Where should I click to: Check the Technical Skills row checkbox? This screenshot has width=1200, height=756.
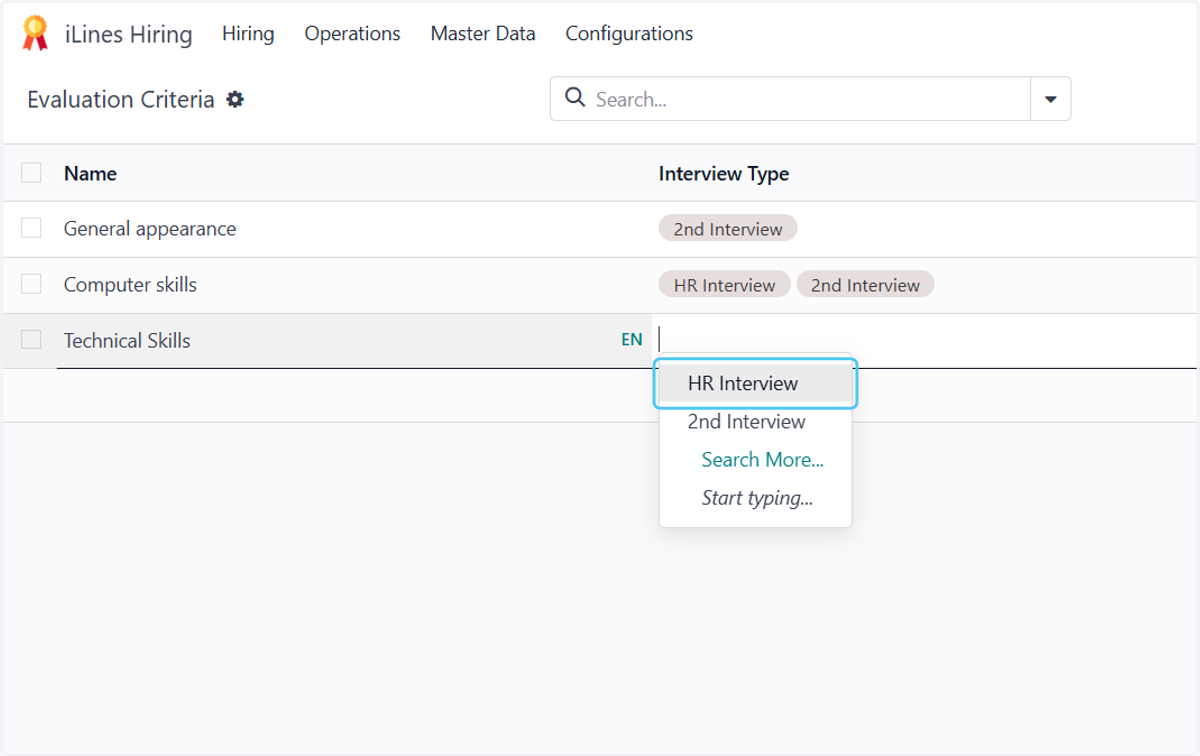point(31,340)
